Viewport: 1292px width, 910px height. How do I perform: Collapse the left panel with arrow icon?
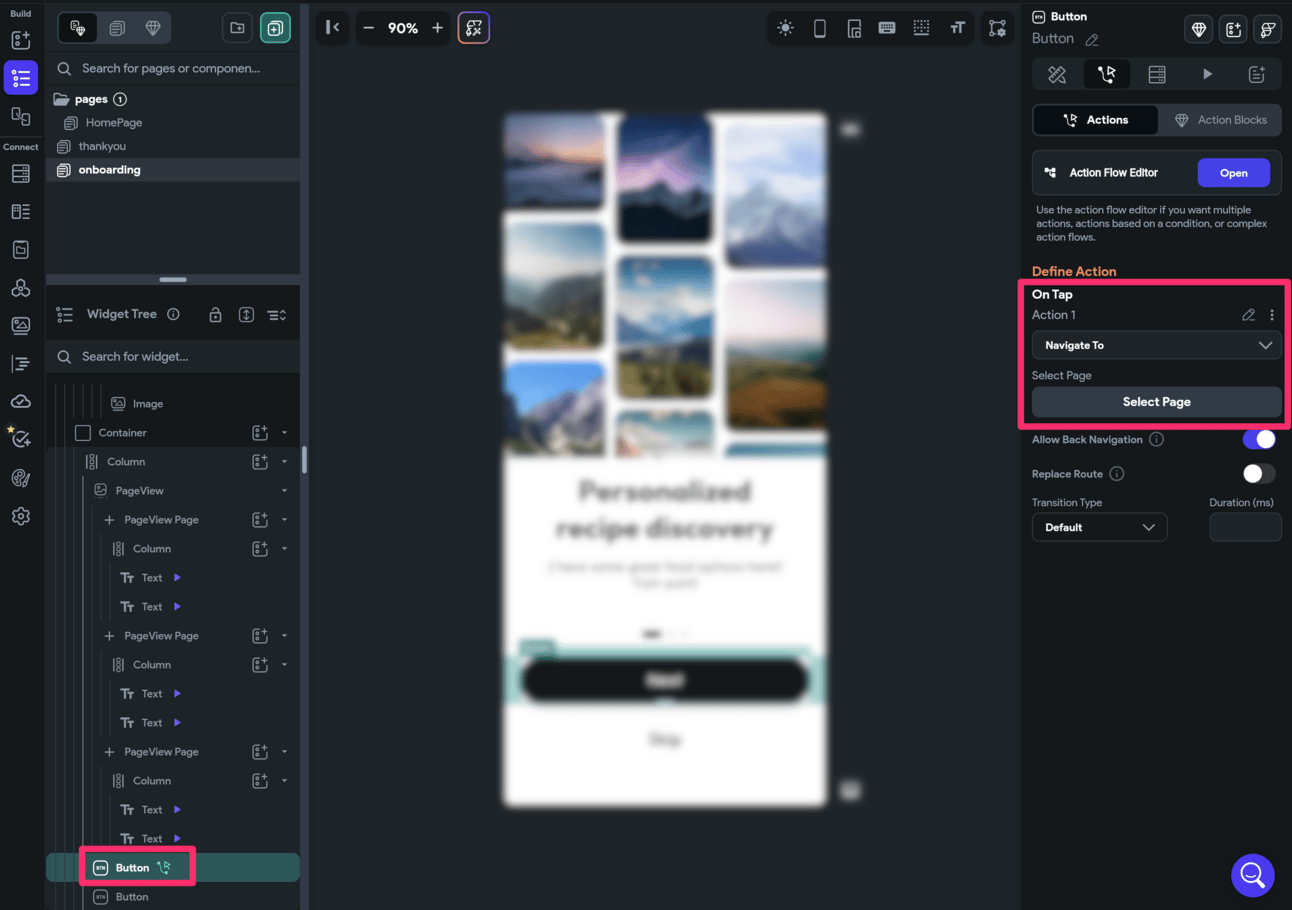click(332, 28)
